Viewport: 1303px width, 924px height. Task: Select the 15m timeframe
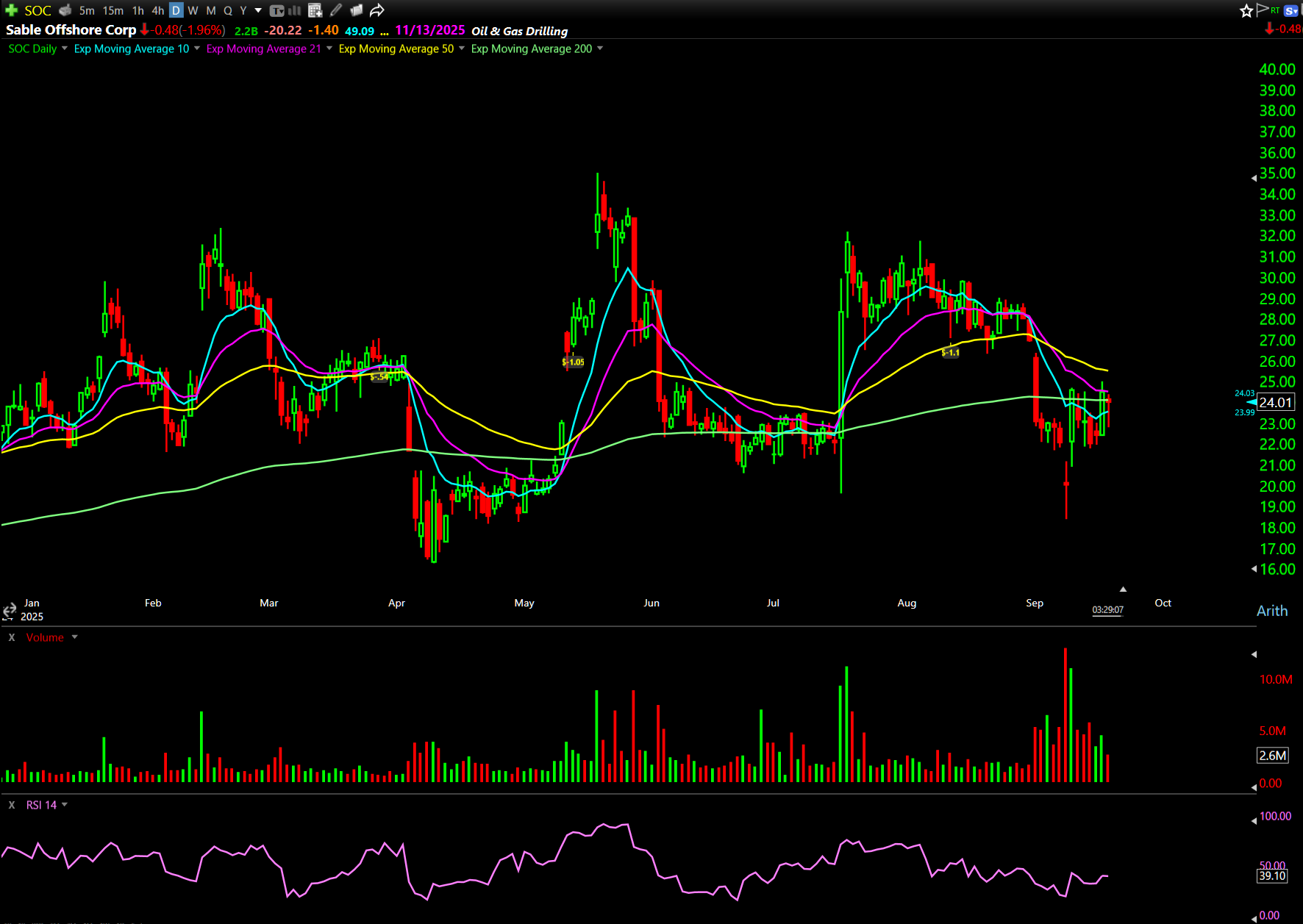[x=113, y=10]
